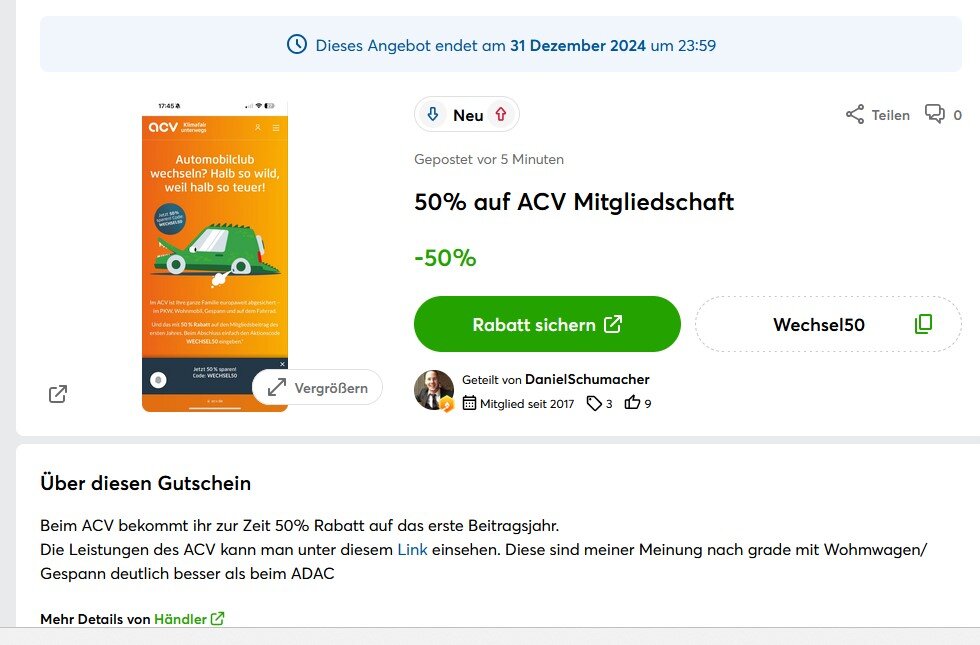Click the ACV promo screenshot thumbnail

click(x=215, y=256)
